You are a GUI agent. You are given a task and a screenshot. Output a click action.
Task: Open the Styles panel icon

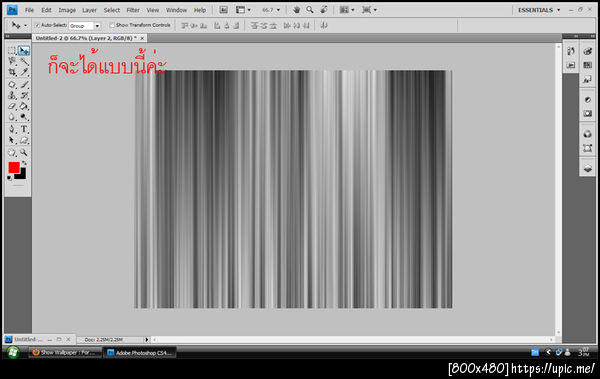588,79
